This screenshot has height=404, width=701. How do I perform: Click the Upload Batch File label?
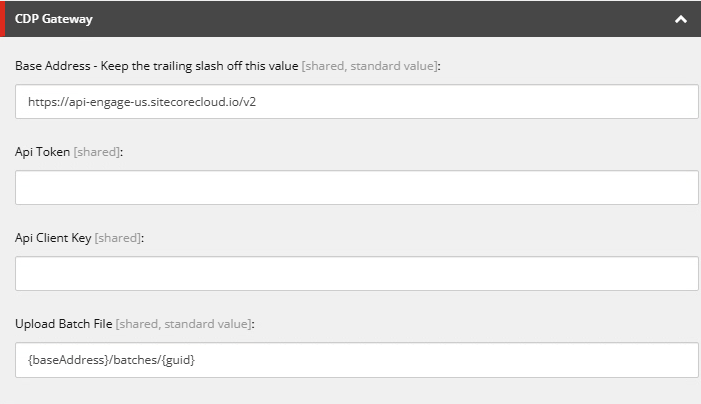click(x=64, y=323)
